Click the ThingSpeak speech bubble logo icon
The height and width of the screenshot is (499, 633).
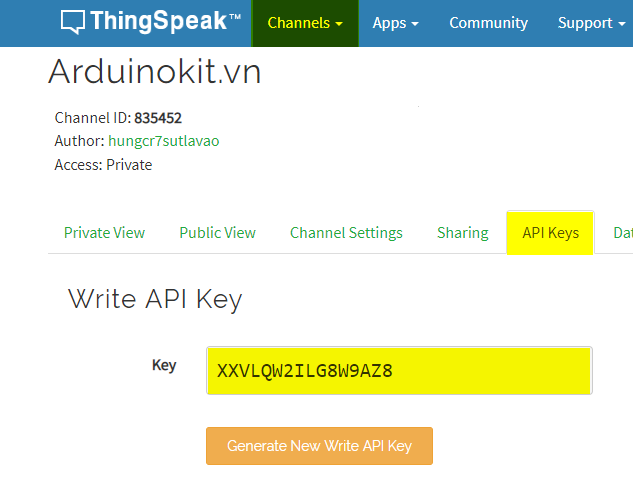pos(73,22)
